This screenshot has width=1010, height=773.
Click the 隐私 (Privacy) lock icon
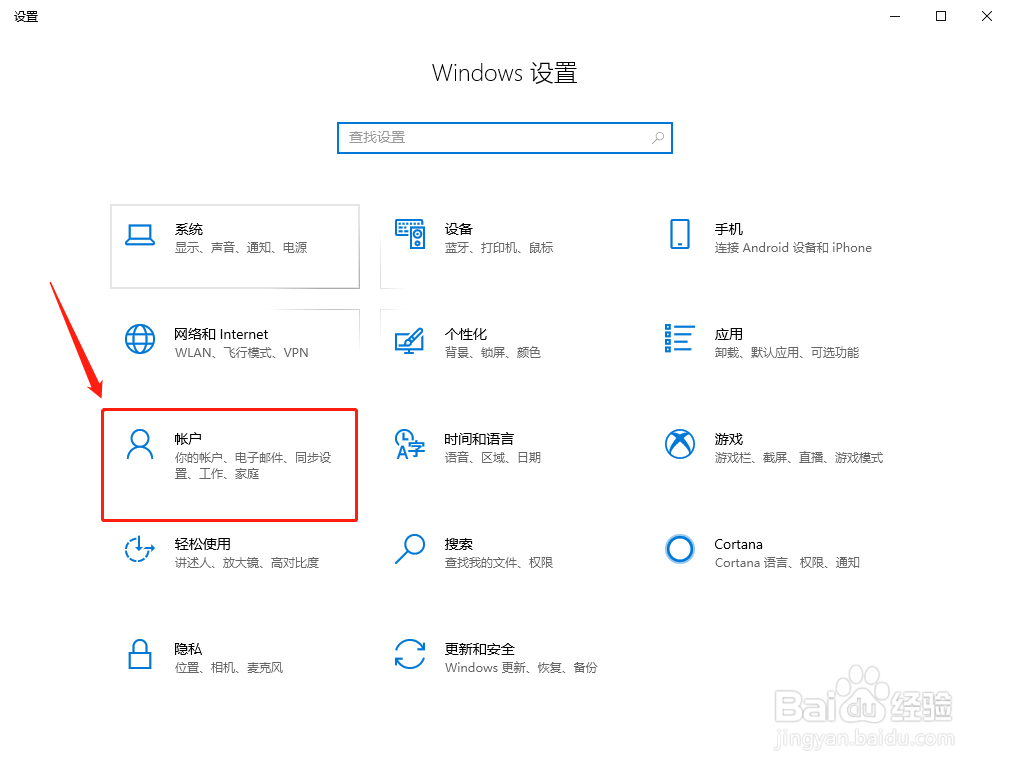coord(140,655)
